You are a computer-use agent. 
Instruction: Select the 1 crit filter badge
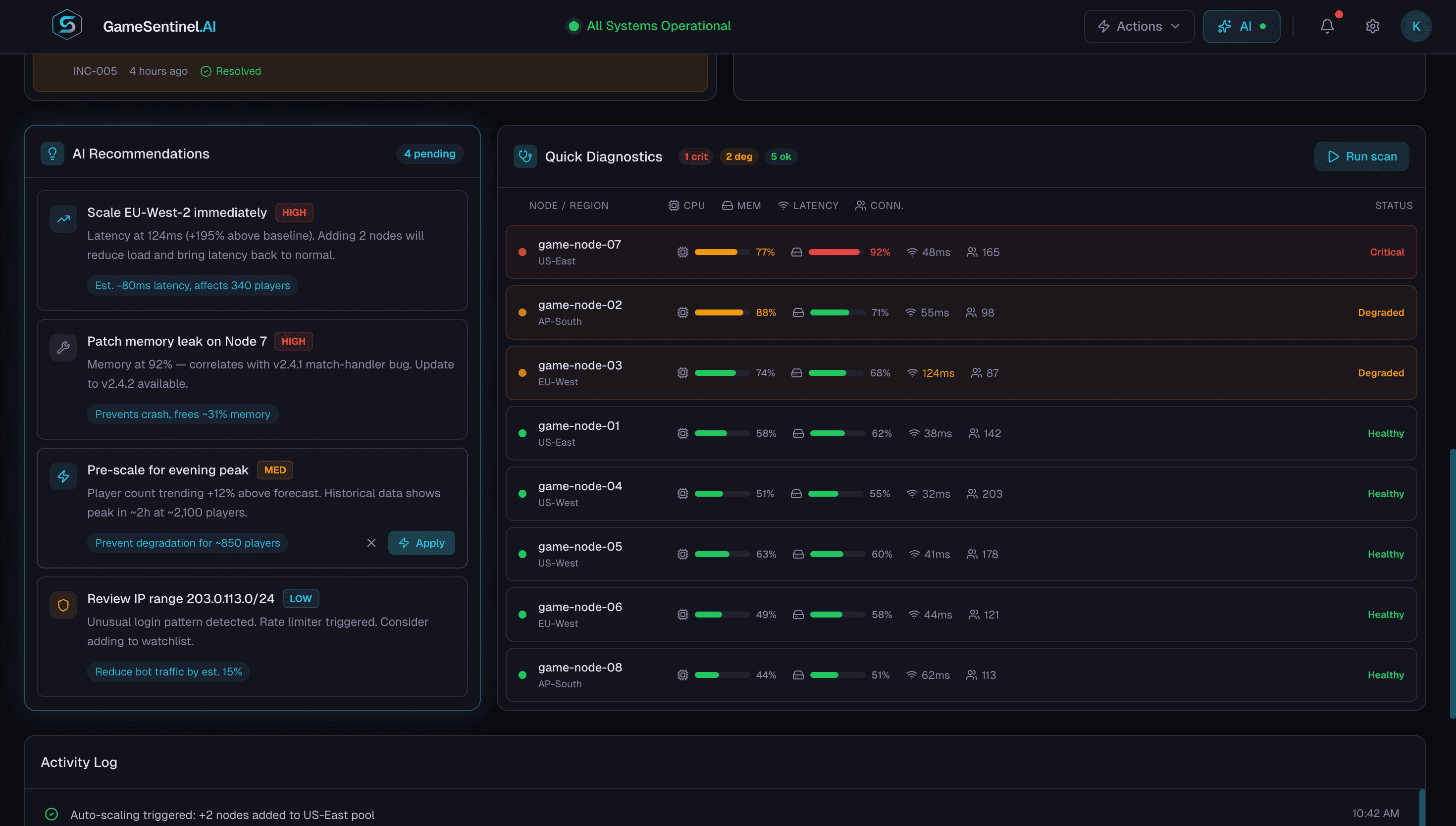coord(695,156)
